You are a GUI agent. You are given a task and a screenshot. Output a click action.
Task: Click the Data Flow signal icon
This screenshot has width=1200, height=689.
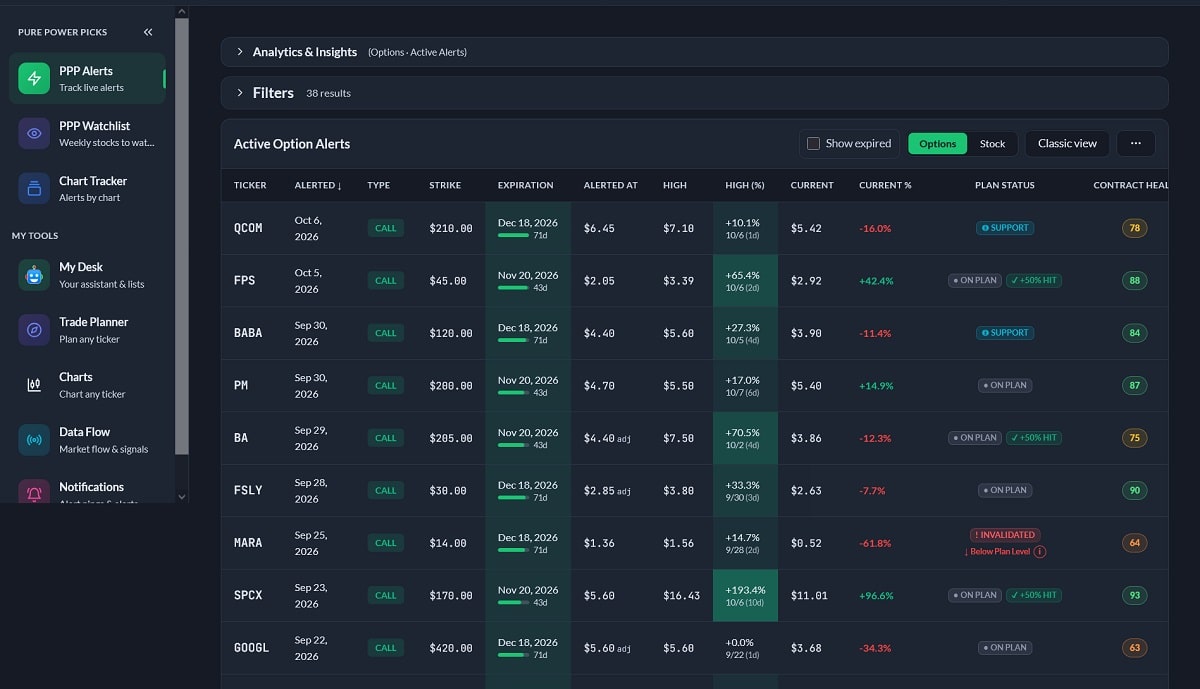pos(34,439)
